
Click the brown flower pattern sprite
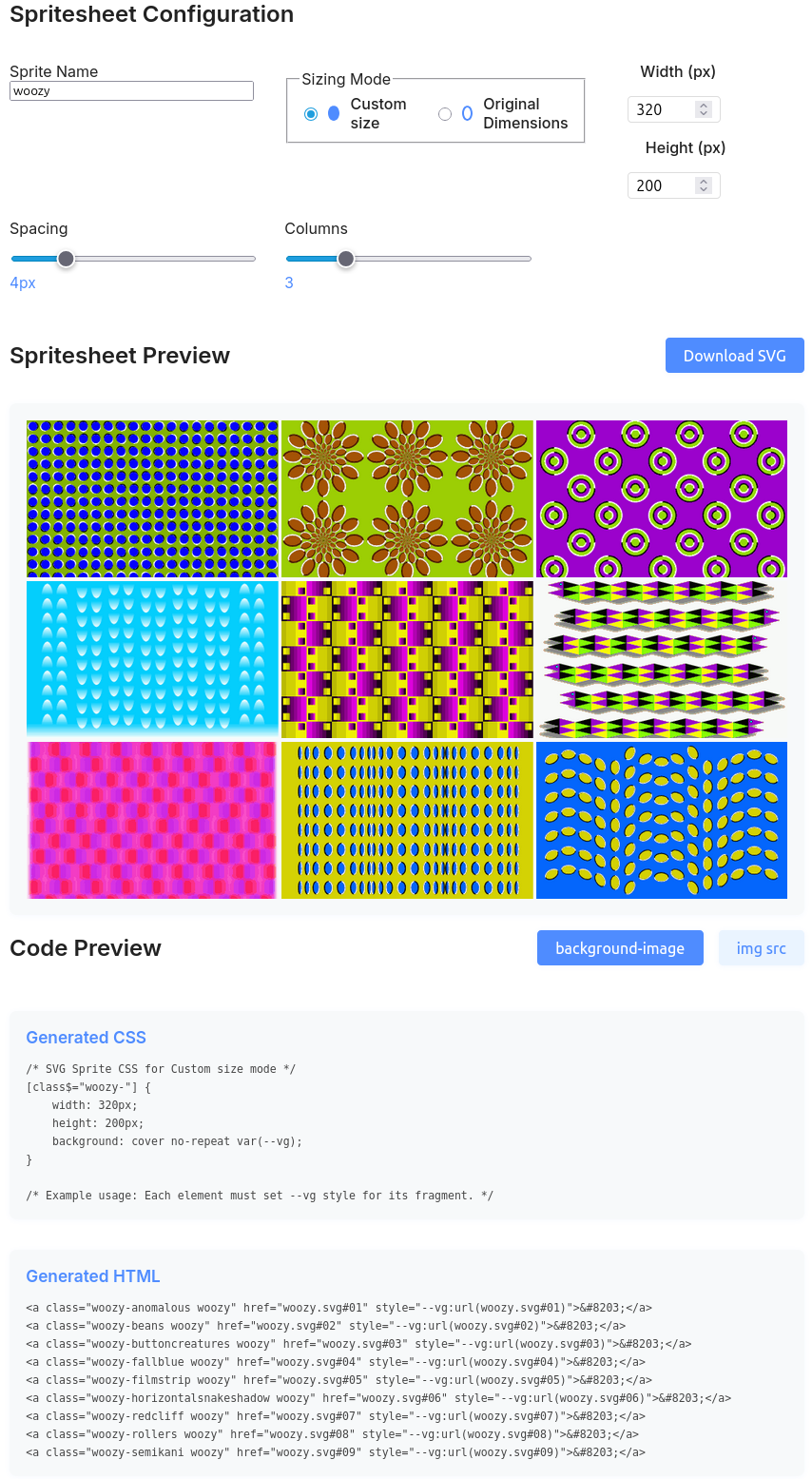[x=407, y=498]
